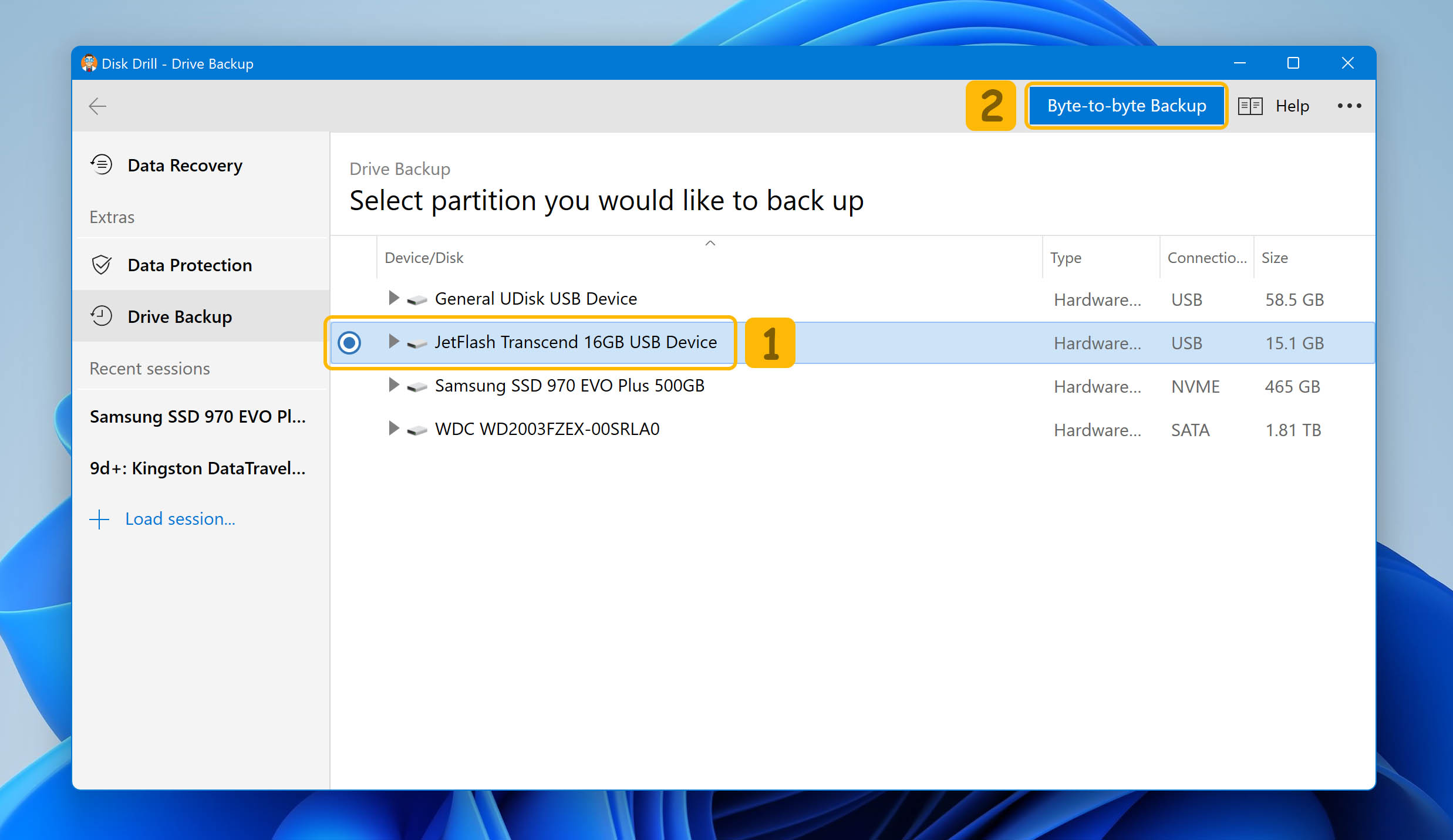Click the Samsung SSD 970 drive icon

click(417, 387)
